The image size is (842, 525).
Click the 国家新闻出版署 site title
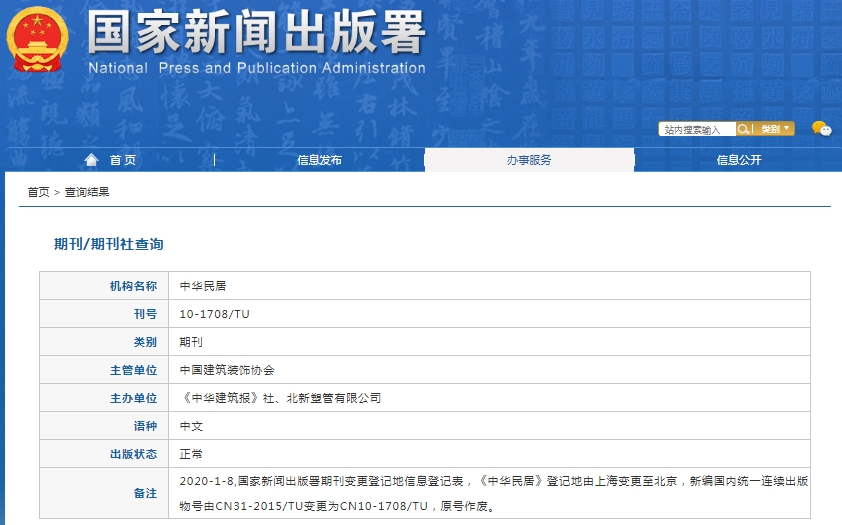tap(256, 32)
